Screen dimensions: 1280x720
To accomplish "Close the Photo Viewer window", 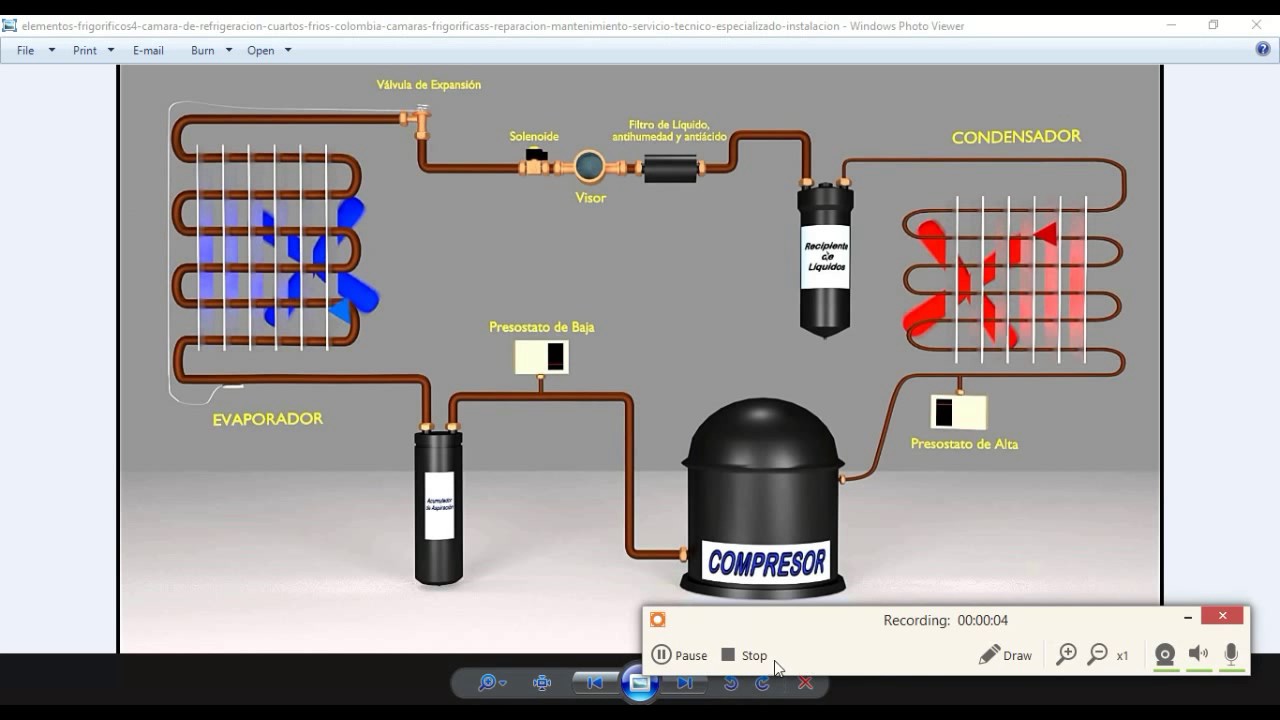I will pos(1257,26).
